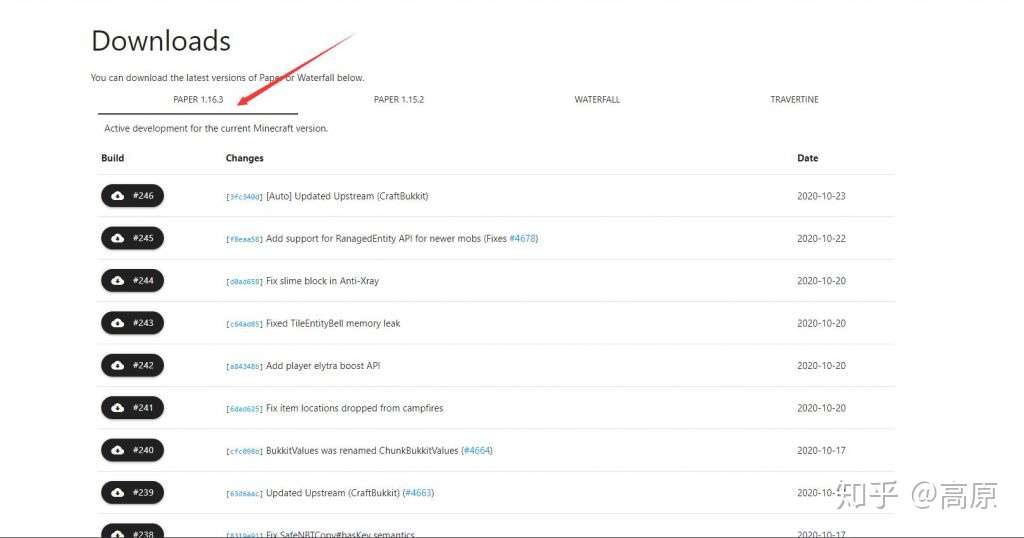The image size is (1024, 538).
Task: Select the date 2020-10-17 in the #240 row
Action: point(821,451)
